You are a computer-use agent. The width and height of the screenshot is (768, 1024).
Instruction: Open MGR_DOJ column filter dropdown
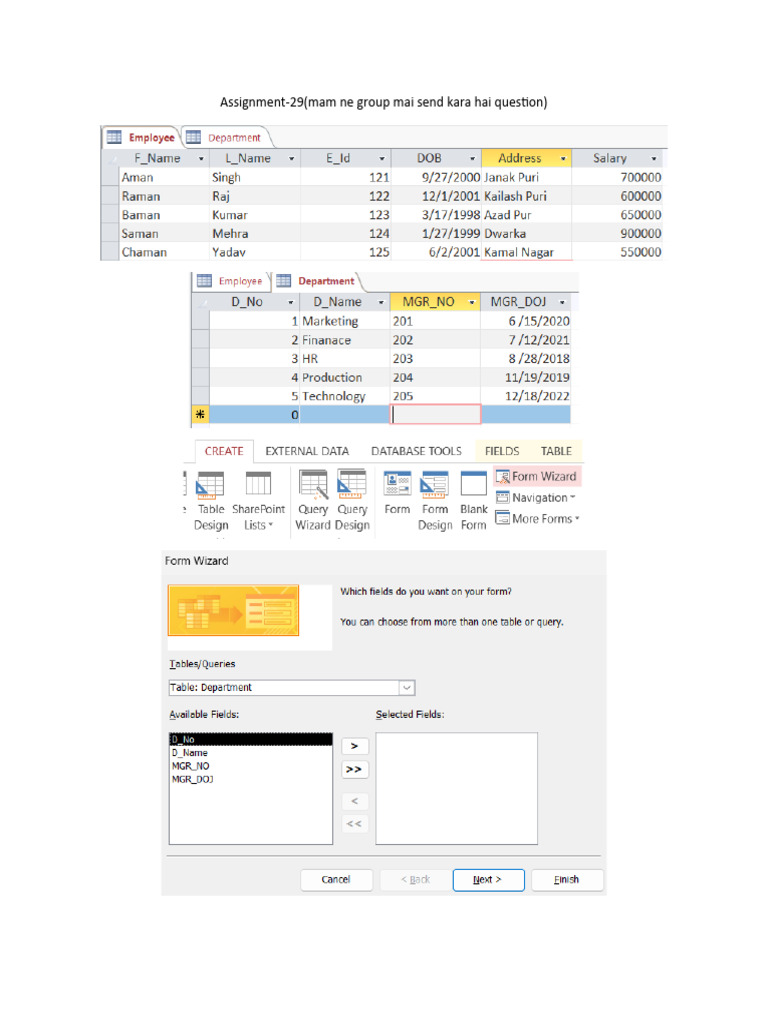[x=562, y=302]
